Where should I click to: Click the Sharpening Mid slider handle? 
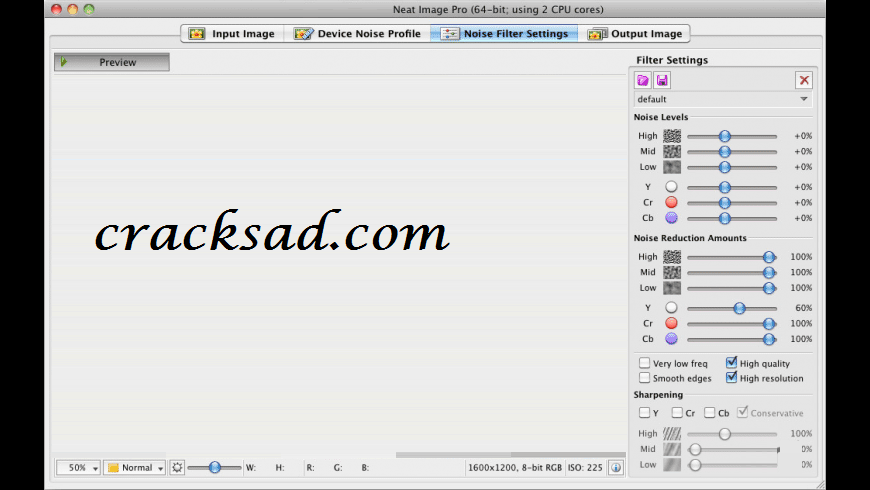pos(695,449)
